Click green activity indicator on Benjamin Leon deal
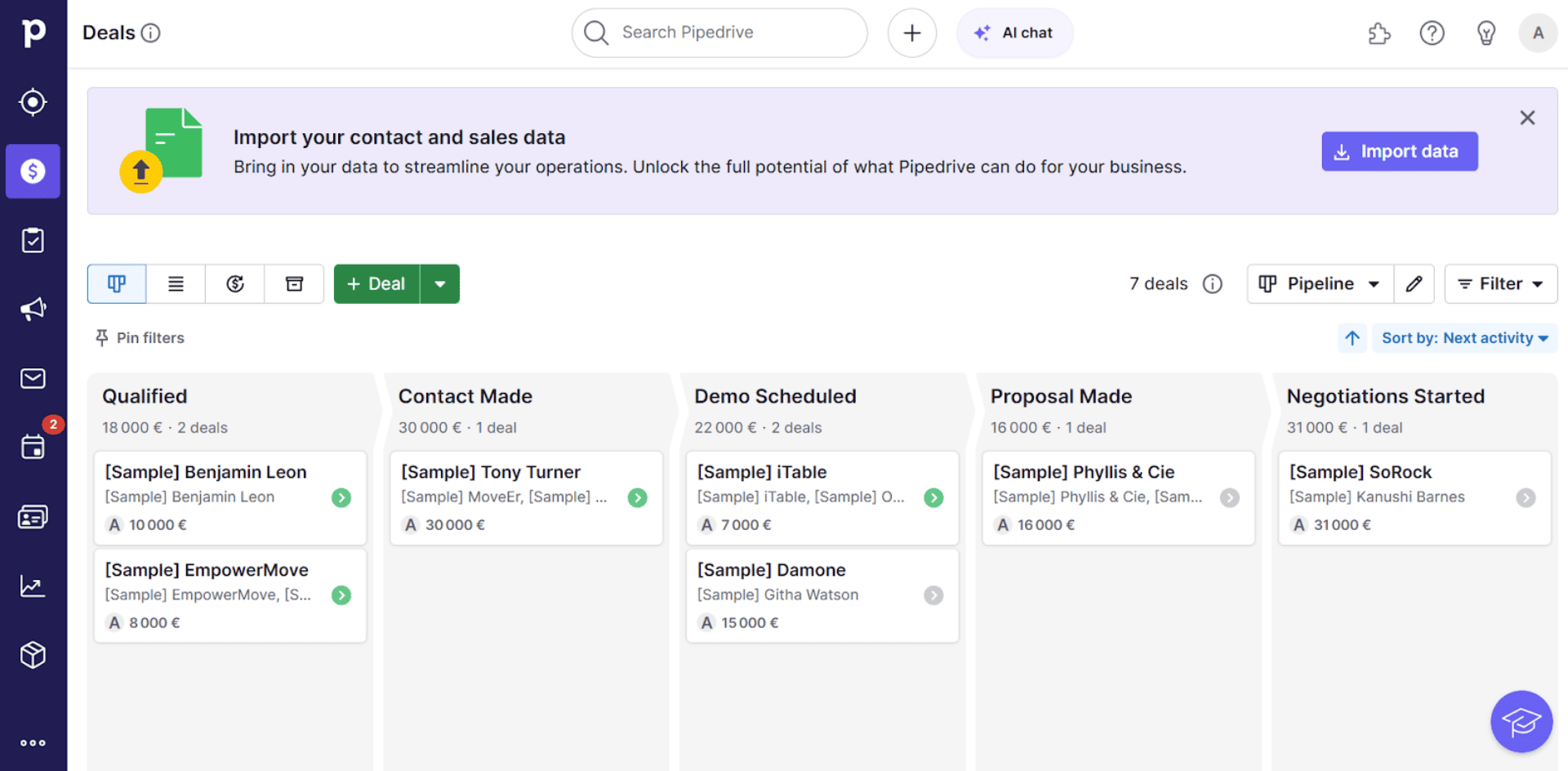The width and height of the screenshot is (1568, 771). [x=341, y=497]
